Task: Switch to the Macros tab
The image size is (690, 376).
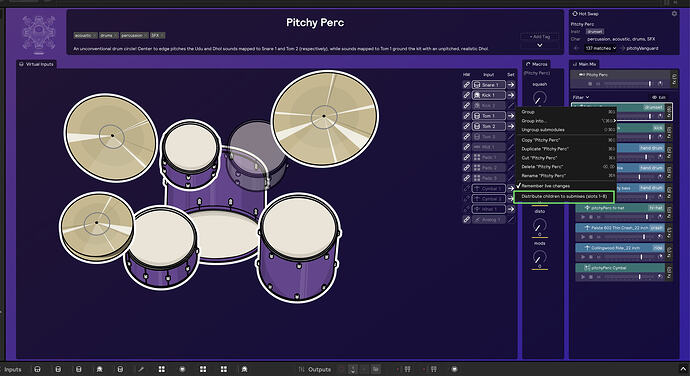Action: tap(536, 64)
